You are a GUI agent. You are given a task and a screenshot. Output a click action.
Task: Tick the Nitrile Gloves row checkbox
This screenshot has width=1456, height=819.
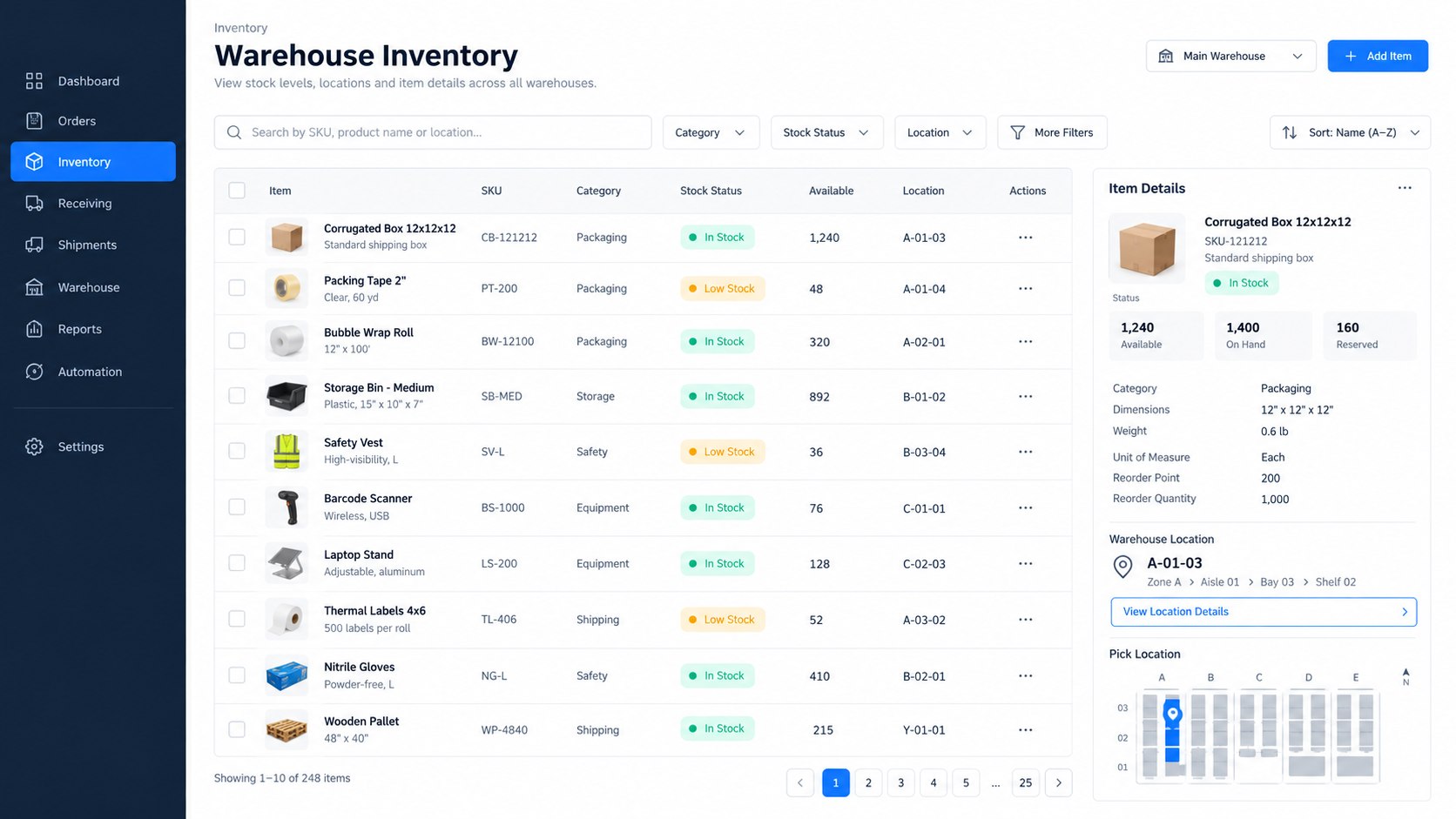pyautogui.click(x=237, y=675)
